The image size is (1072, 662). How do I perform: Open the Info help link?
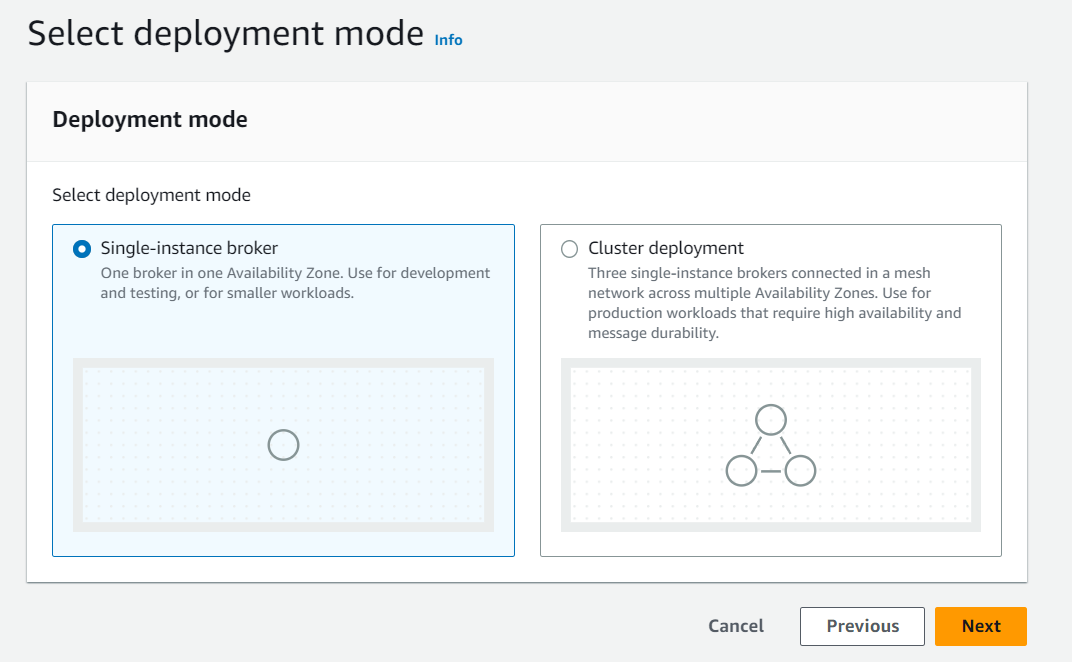[x=448, y=40]
